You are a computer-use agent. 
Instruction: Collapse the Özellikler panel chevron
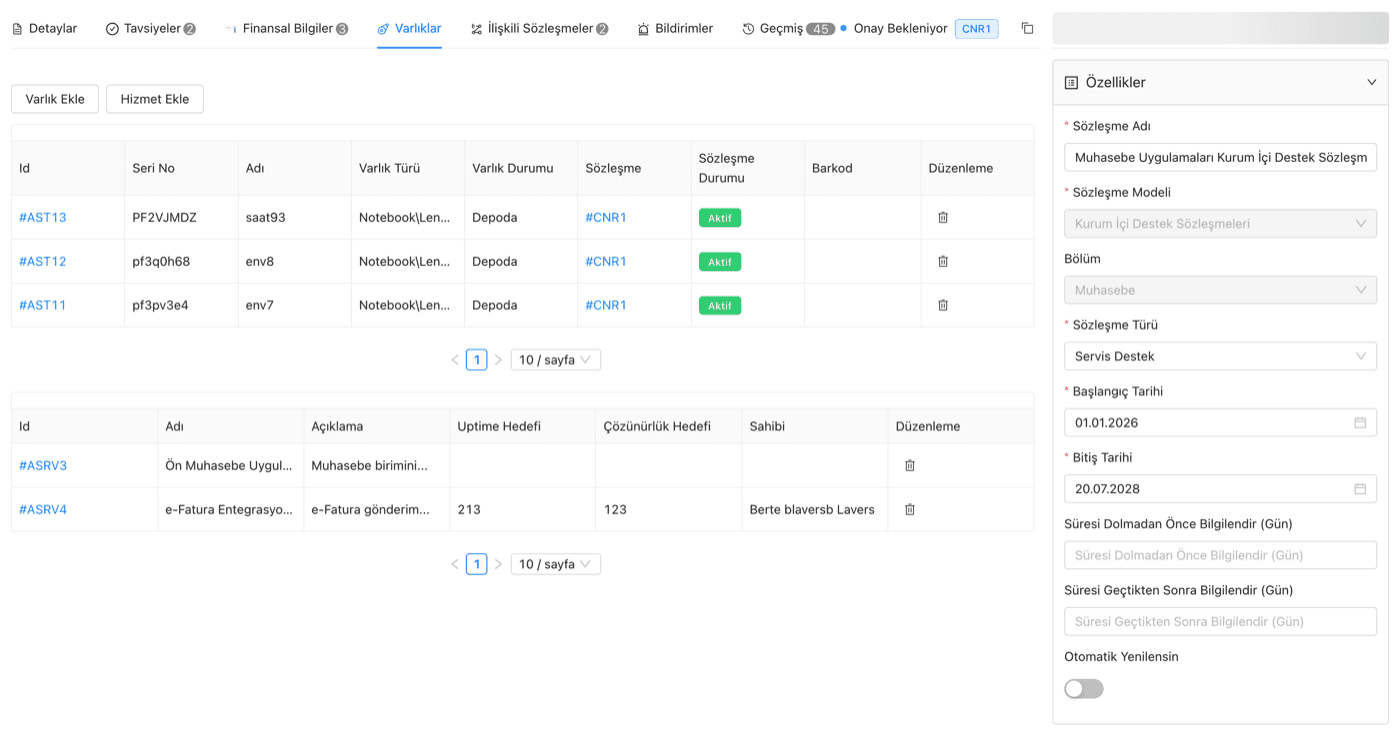pyautogui.click(x=1372, y=83)
